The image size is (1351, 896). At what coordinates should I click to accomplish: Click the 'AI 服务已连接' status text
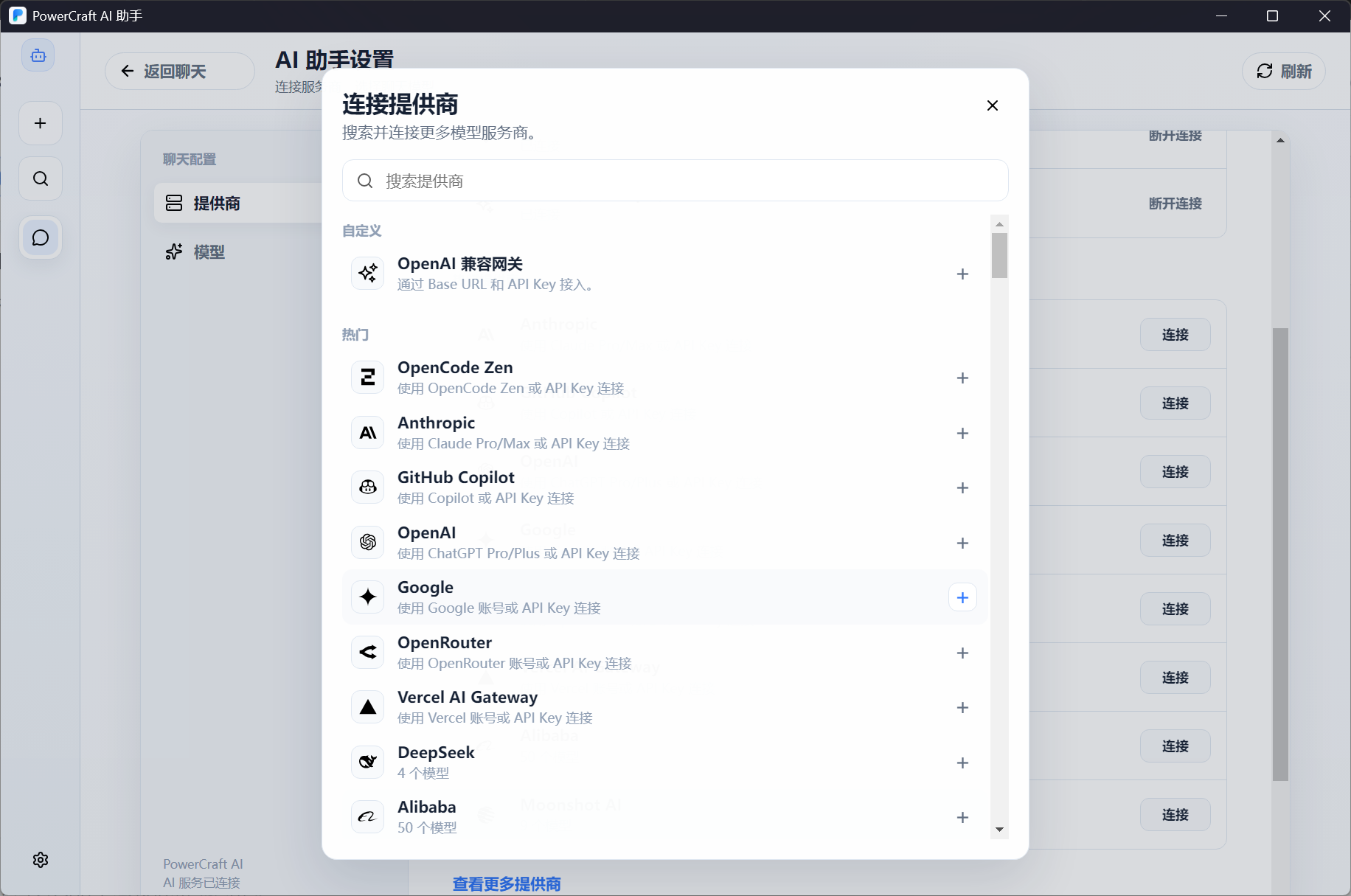click(201, 883)
